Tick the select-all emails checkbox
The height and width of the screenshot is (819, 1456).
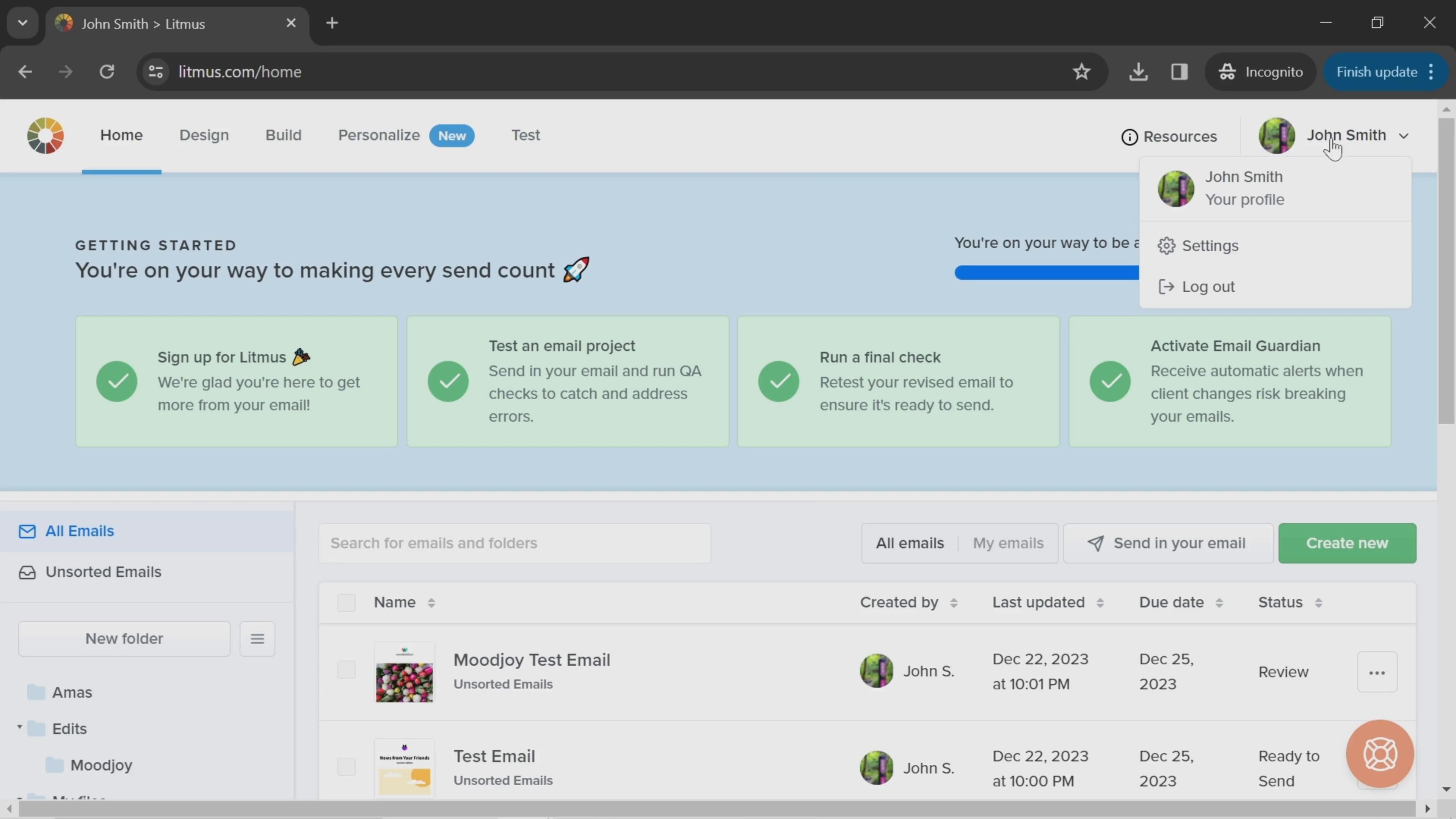[346, 602]
